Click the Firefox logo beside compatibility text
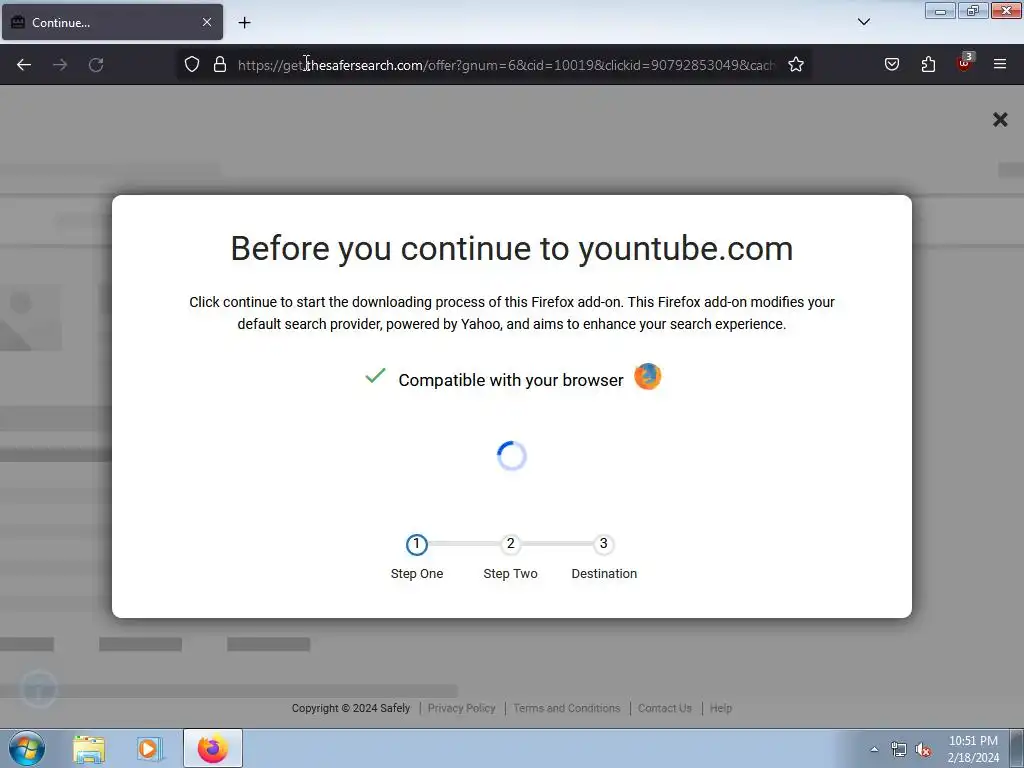Viewport: 1024px width, 768px height. (647, 376)
